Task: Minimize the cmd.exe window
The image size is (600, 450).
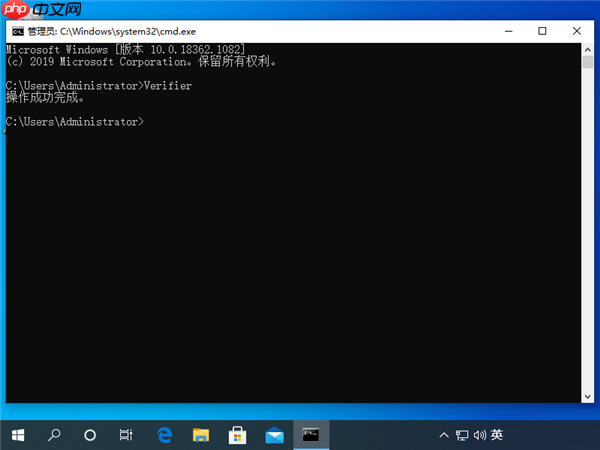Action: [x=509, y=31]
